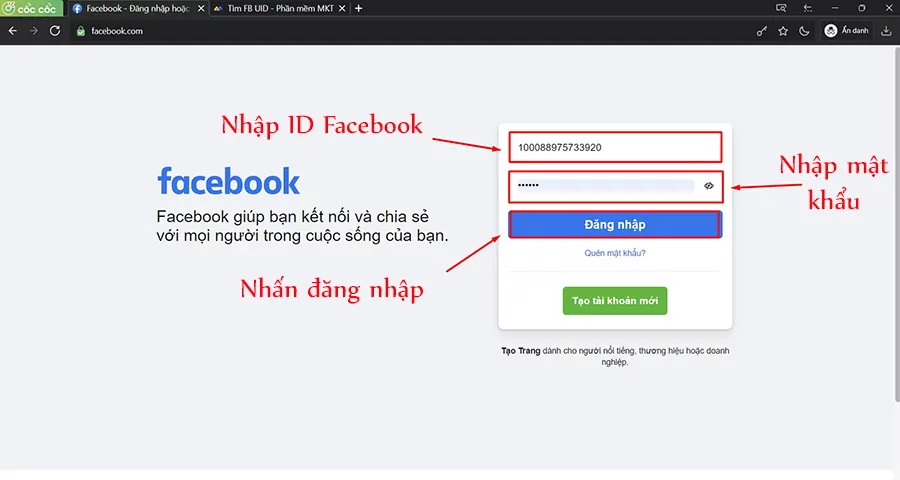The width and height of the screenshot is (900, 480).
Task: Open the Quên mật khẩu? link
Action: (615, 253)
